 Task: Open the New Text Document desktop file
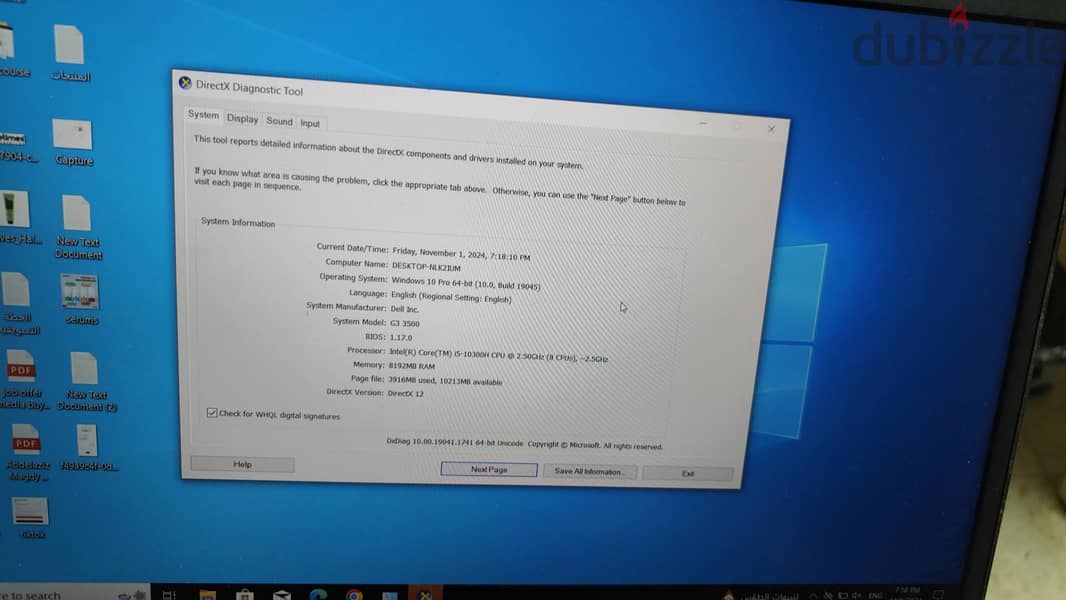coord(78,228)
